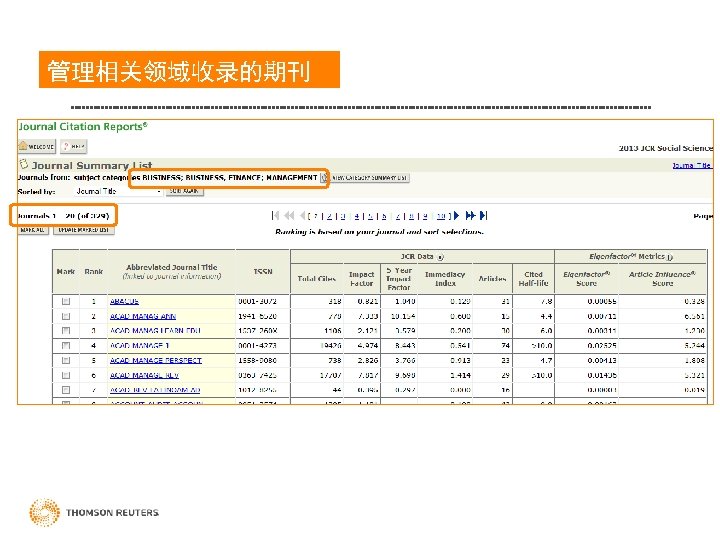This screenshot has width=720, height=540.
Task: Click the Articles column header
Action: pyautogui.click(x=492, y=278)
